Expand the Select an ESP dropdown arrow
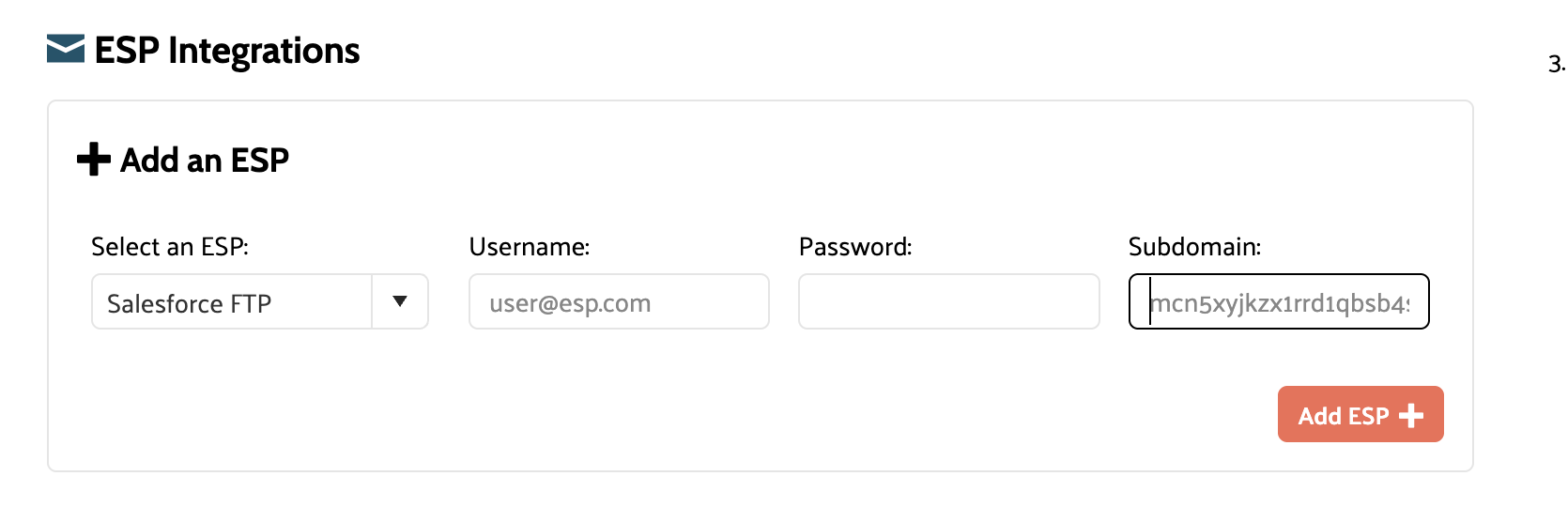This screenshot has height=507, width=1568. [400, 301]
